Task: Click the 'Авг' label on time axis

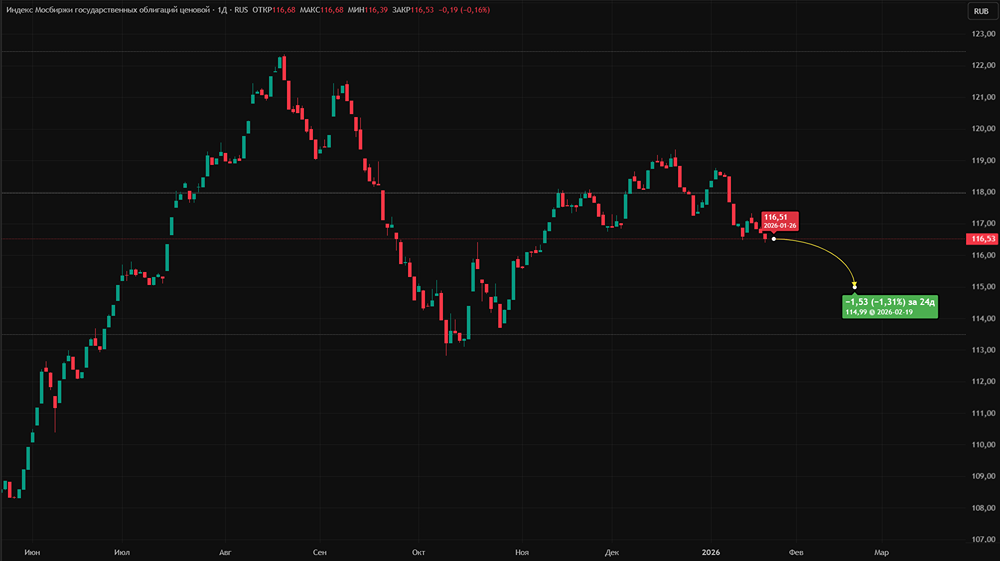Action: (225, 552)
